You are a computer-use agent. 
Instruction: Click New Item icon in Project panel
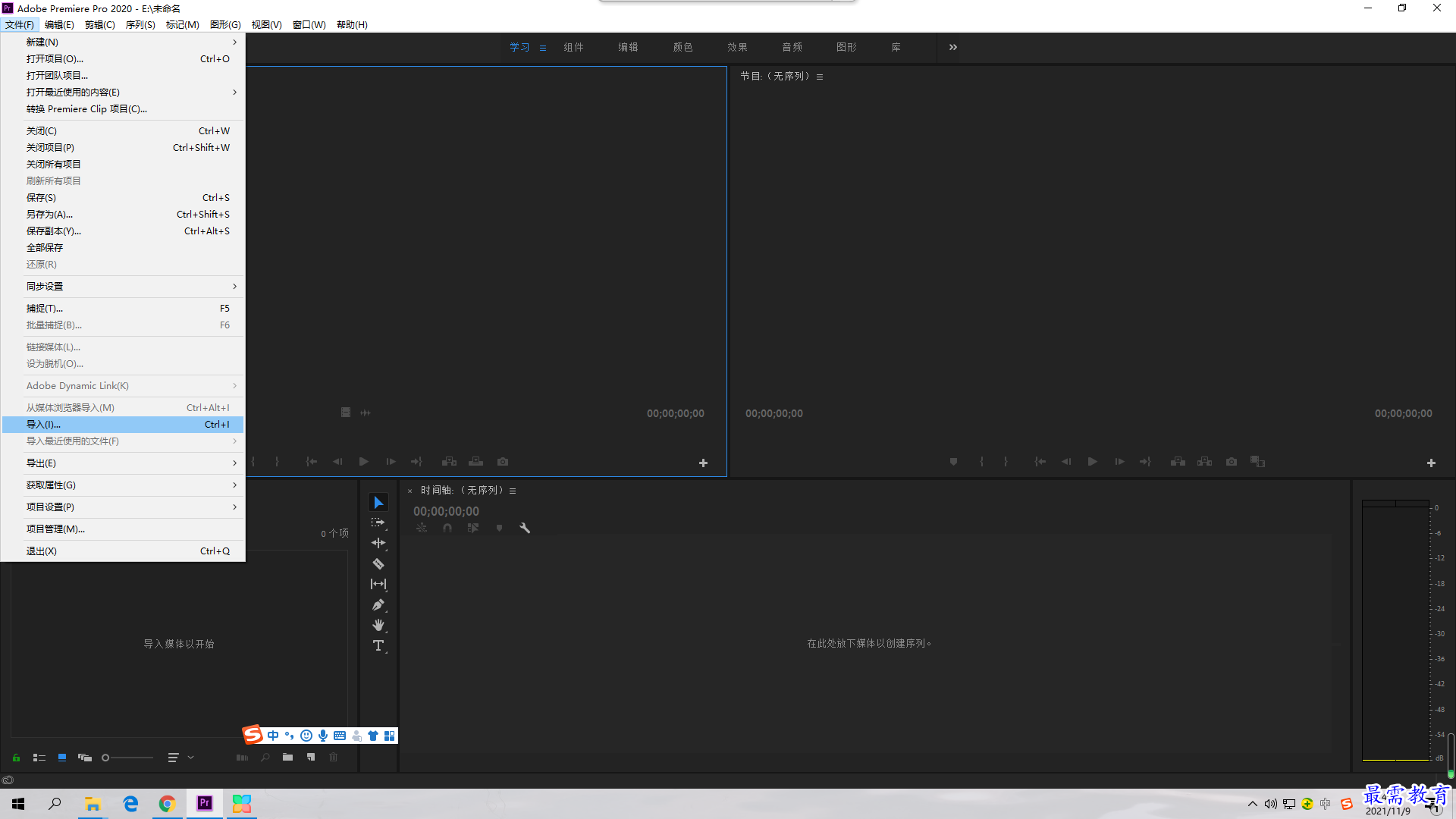[x=311, y=757]
